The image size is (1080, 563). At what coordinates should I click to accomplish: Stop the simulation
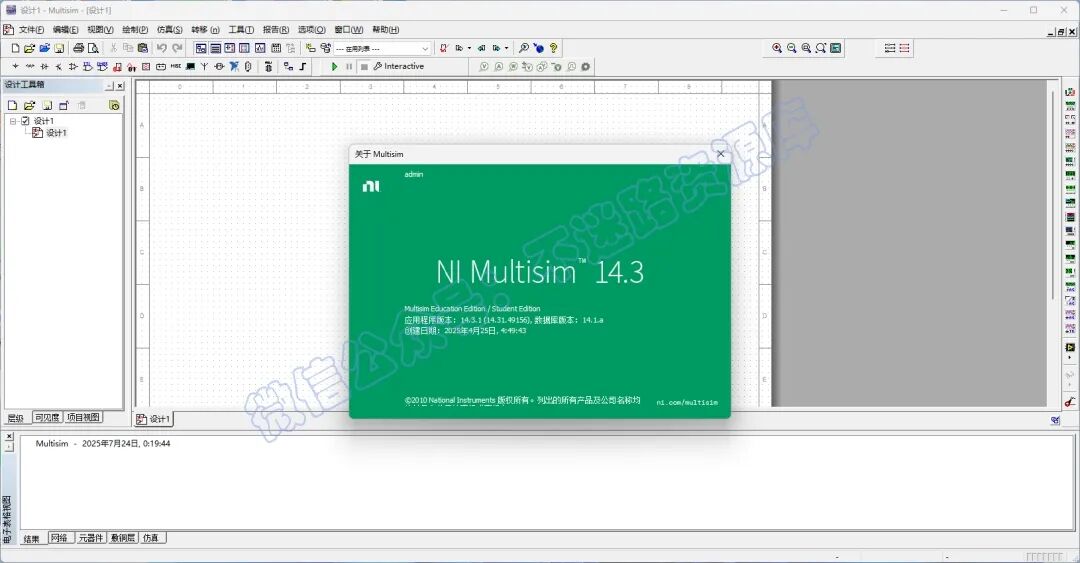tap(364, 67)
